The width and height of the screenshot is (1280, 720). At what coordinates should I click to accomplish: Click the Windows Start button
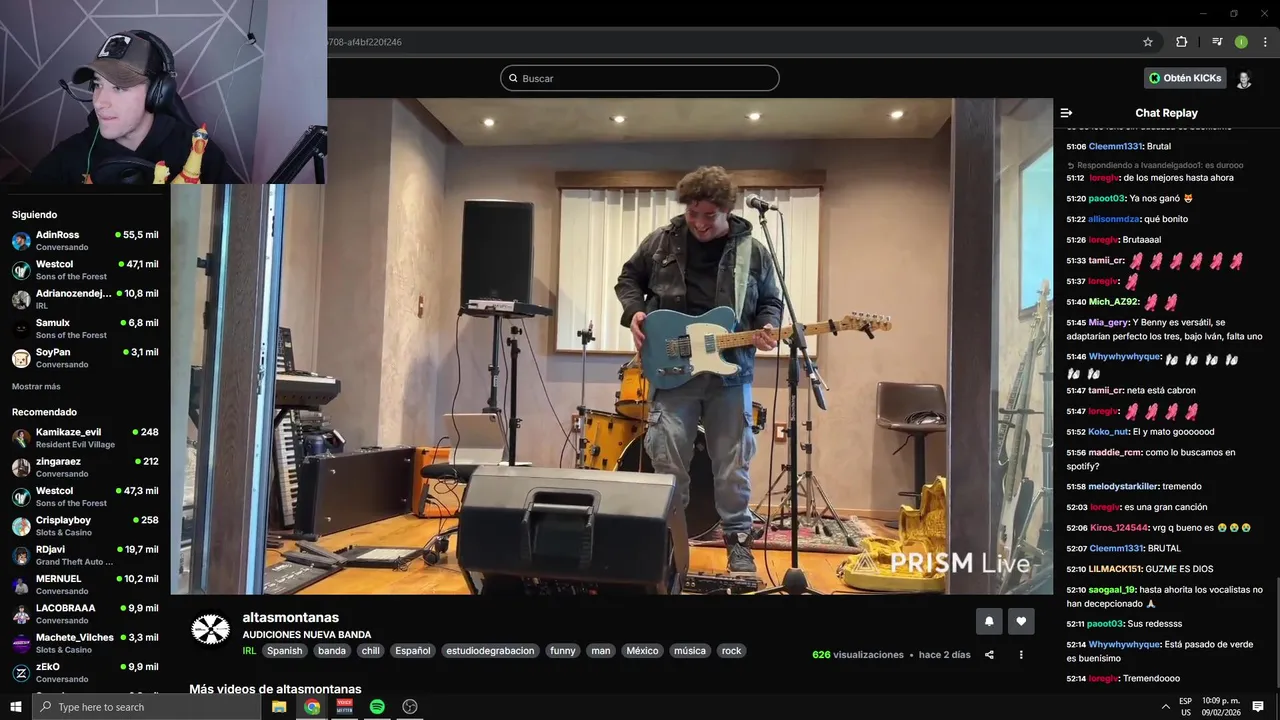(16, 707)
